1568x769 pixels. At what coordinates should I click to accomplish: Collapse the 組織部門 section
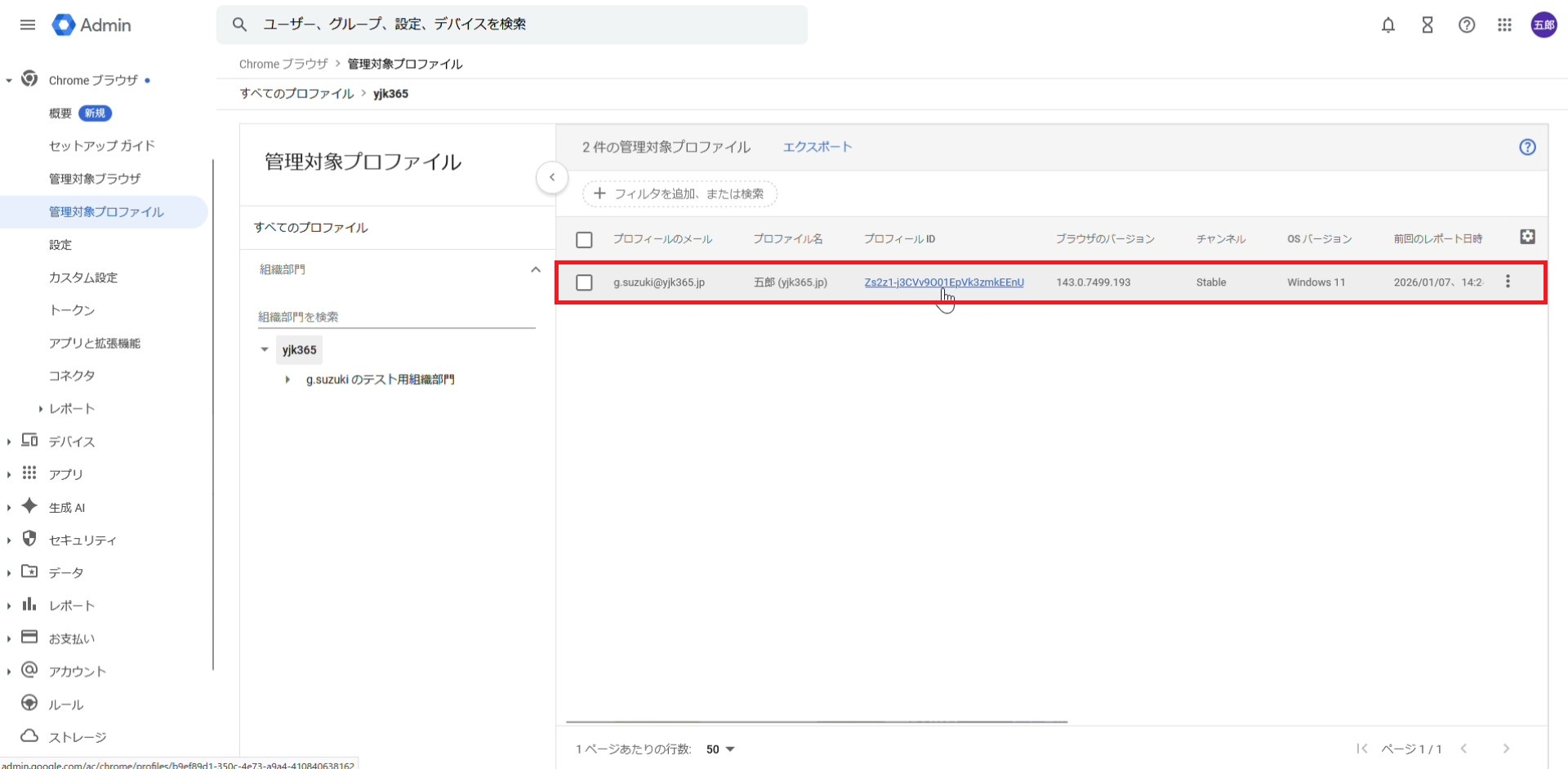point(536,269)
